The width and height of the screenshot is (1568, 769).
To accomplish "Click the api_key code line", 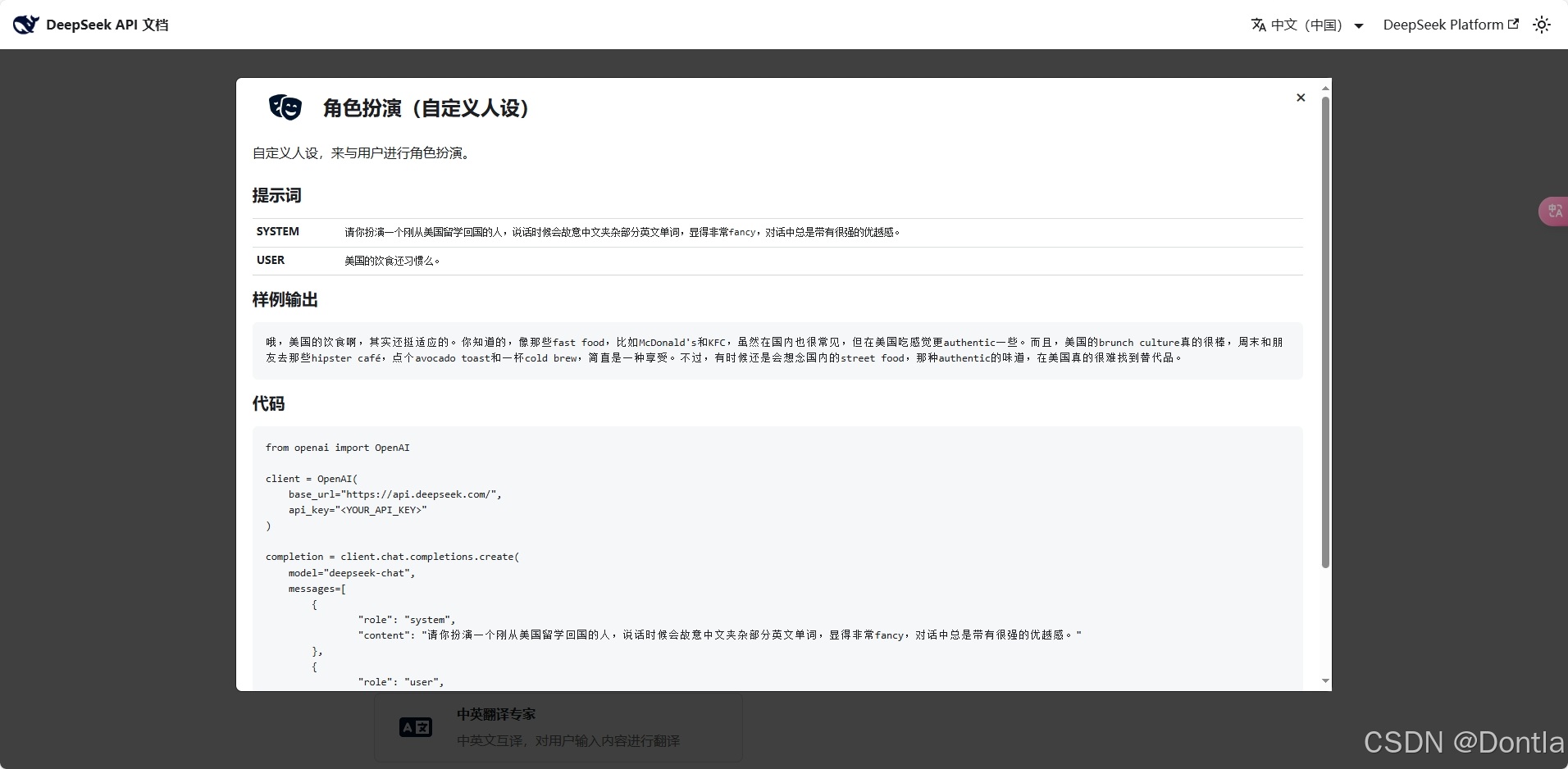I will [x=358, y=510].
